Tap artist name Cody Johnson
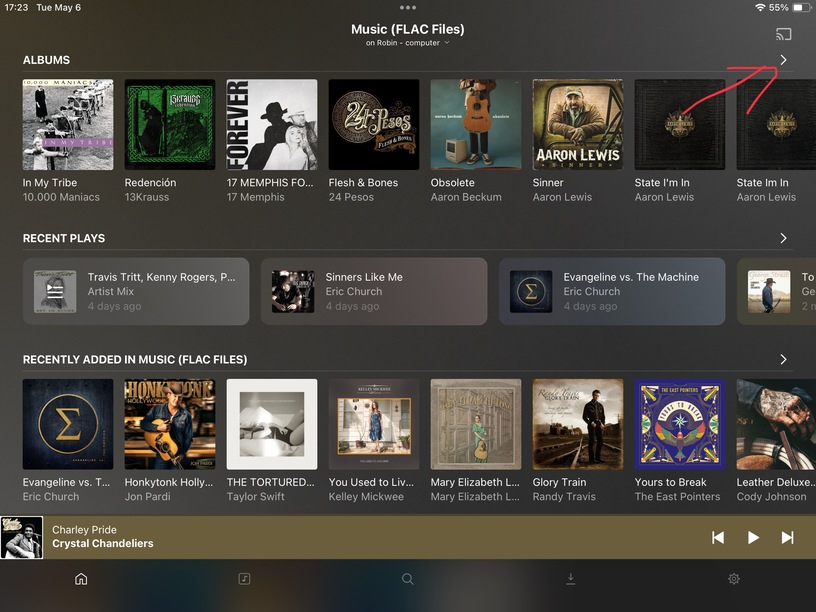 point(771,496)
